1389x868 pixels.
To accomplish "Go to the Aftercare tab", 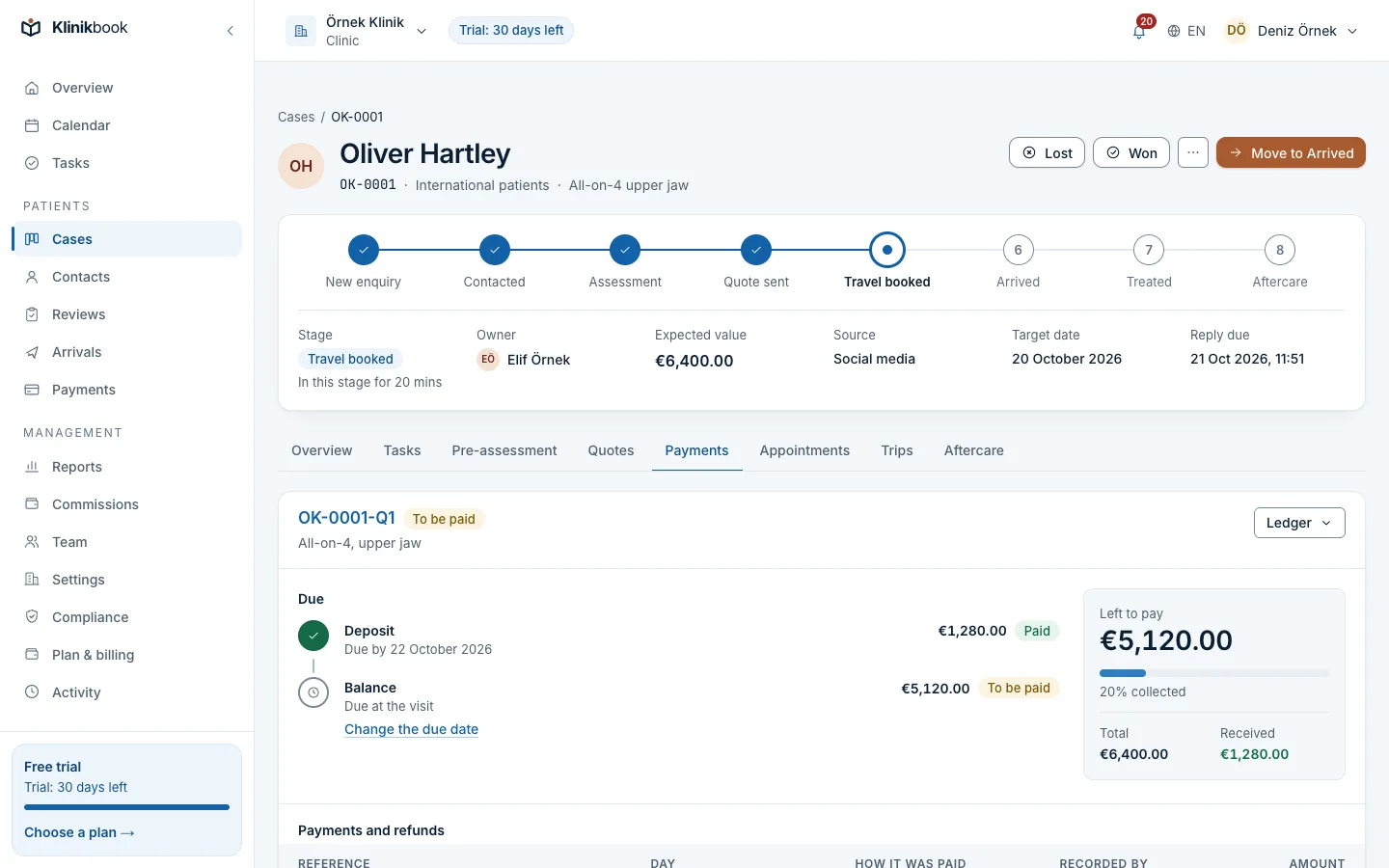I will (974, 450).
